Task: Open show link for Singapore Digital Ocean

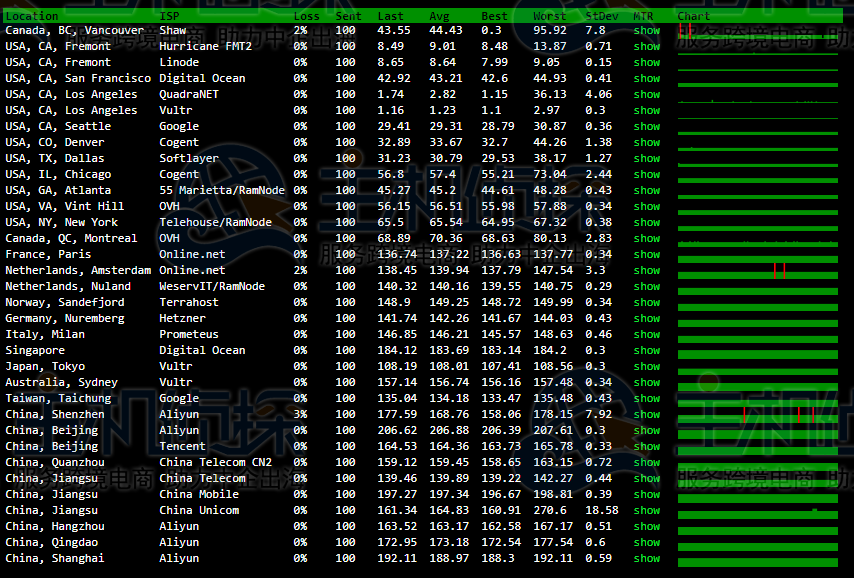Action: (646, 351)
